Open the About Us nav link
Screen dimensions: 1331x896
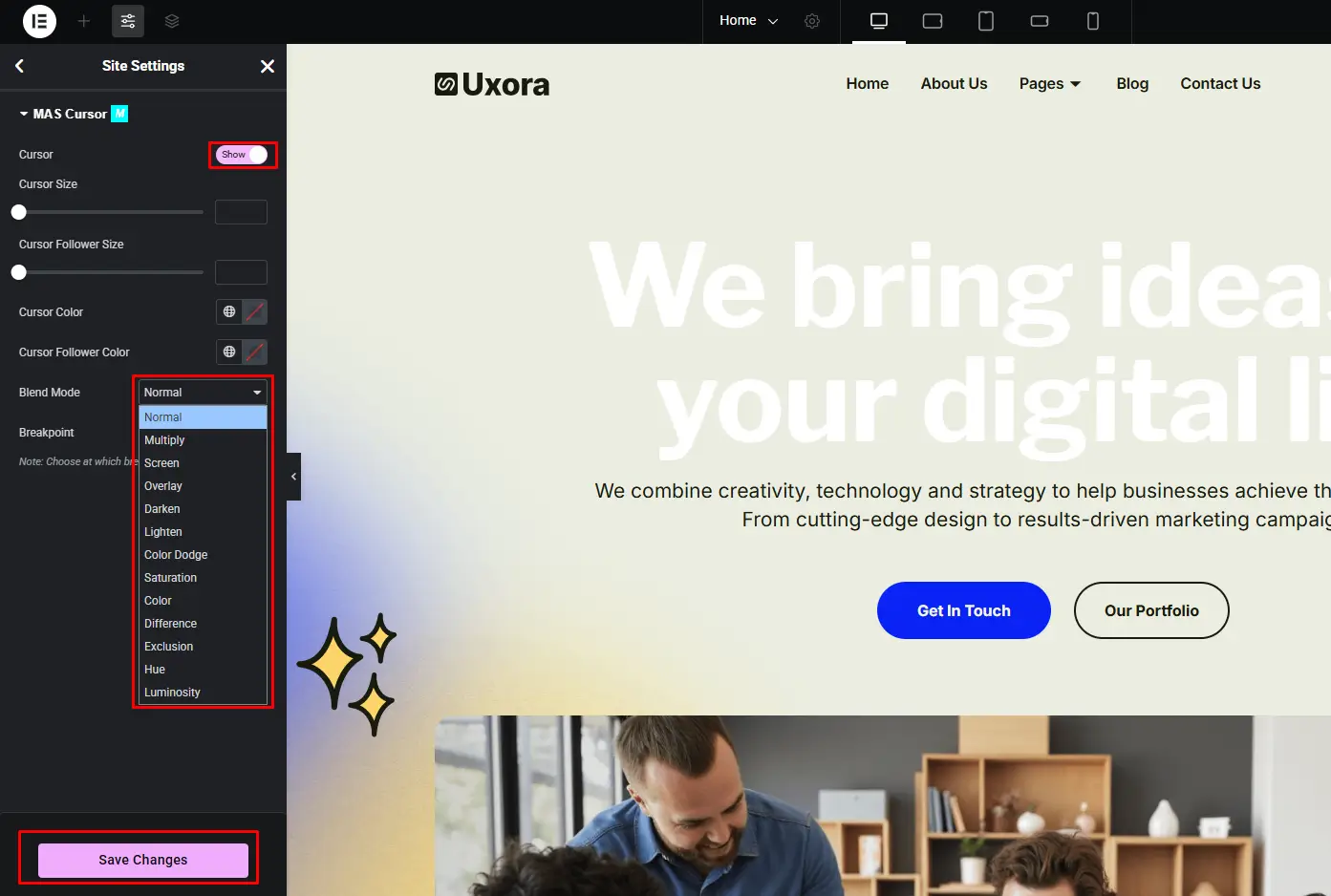[954, 84]
